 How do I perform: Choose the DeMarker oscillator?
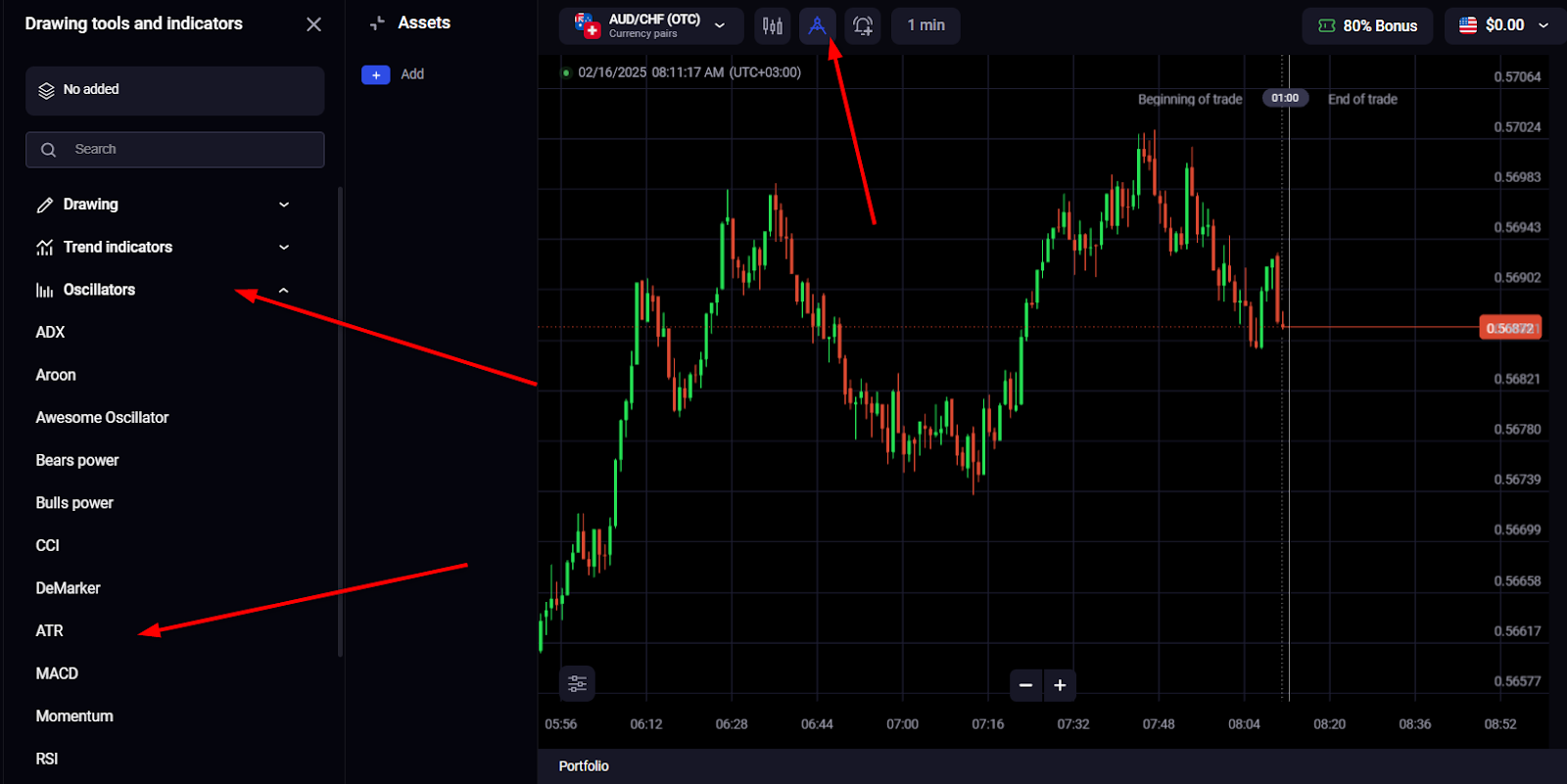[x=68, y=588]
